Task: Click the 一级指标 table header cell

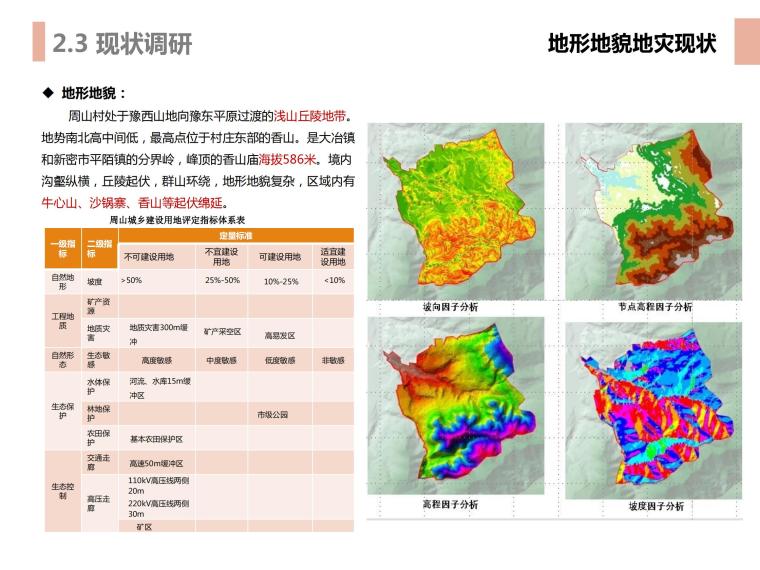Action: pos(62,248)
